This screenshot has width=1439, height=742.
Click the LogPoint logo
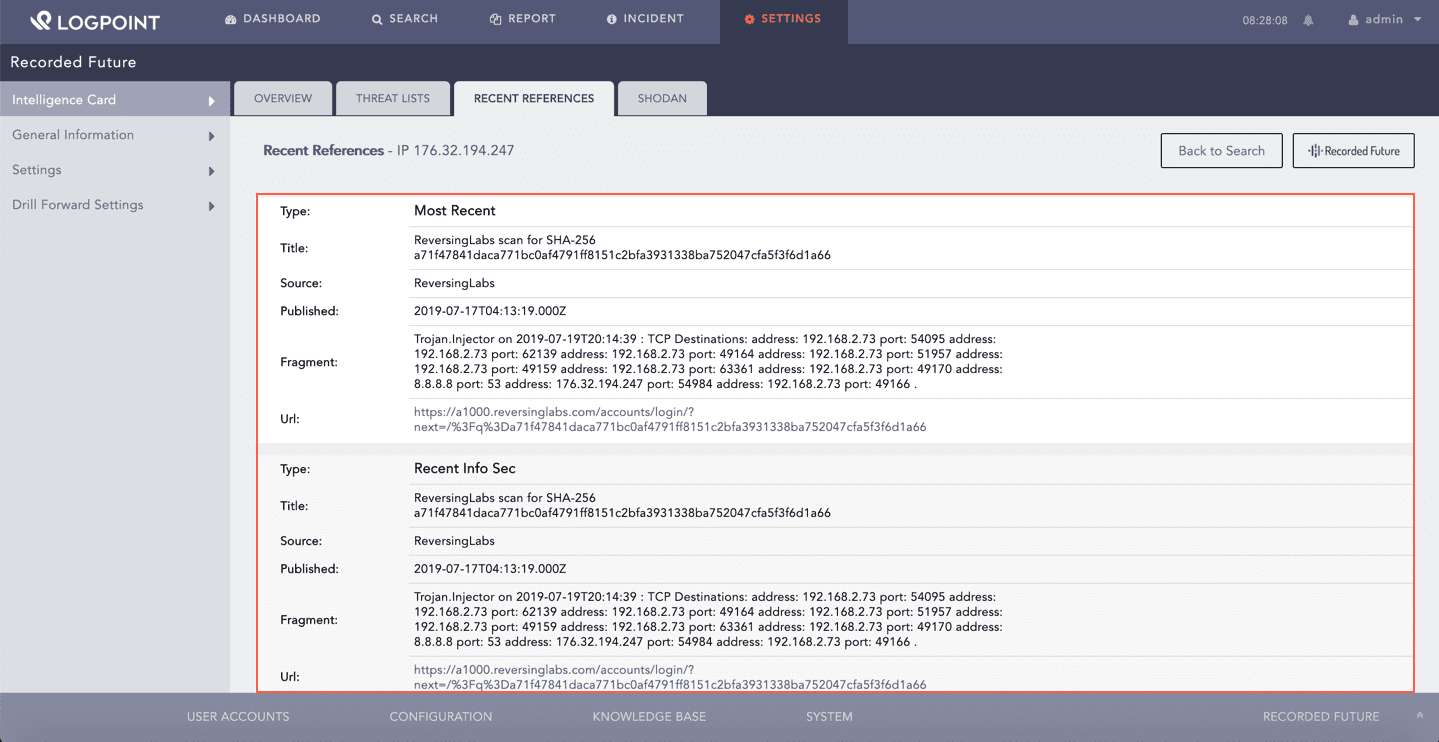pyautogui.click(x=95, y=21)
